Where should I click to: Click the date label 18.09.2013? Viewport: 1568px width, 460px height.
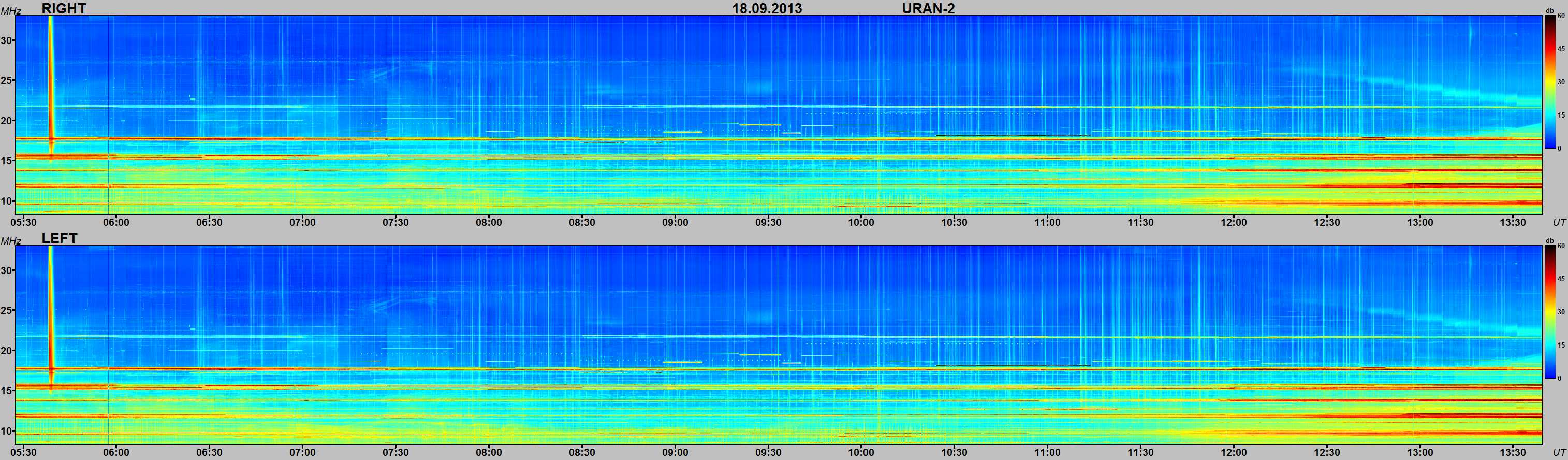pyautogui.click(x=766, y=8)
